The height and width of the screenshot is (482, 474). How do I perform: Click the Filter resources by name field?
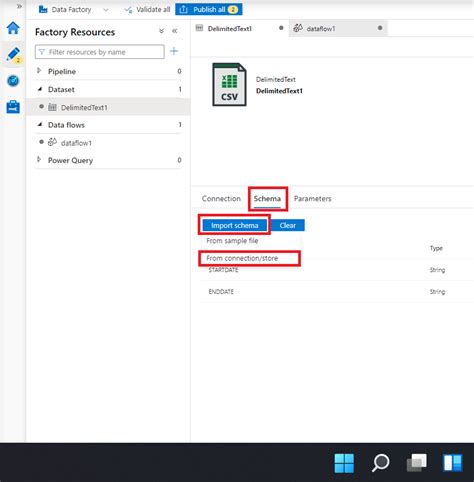coord(99,52)
